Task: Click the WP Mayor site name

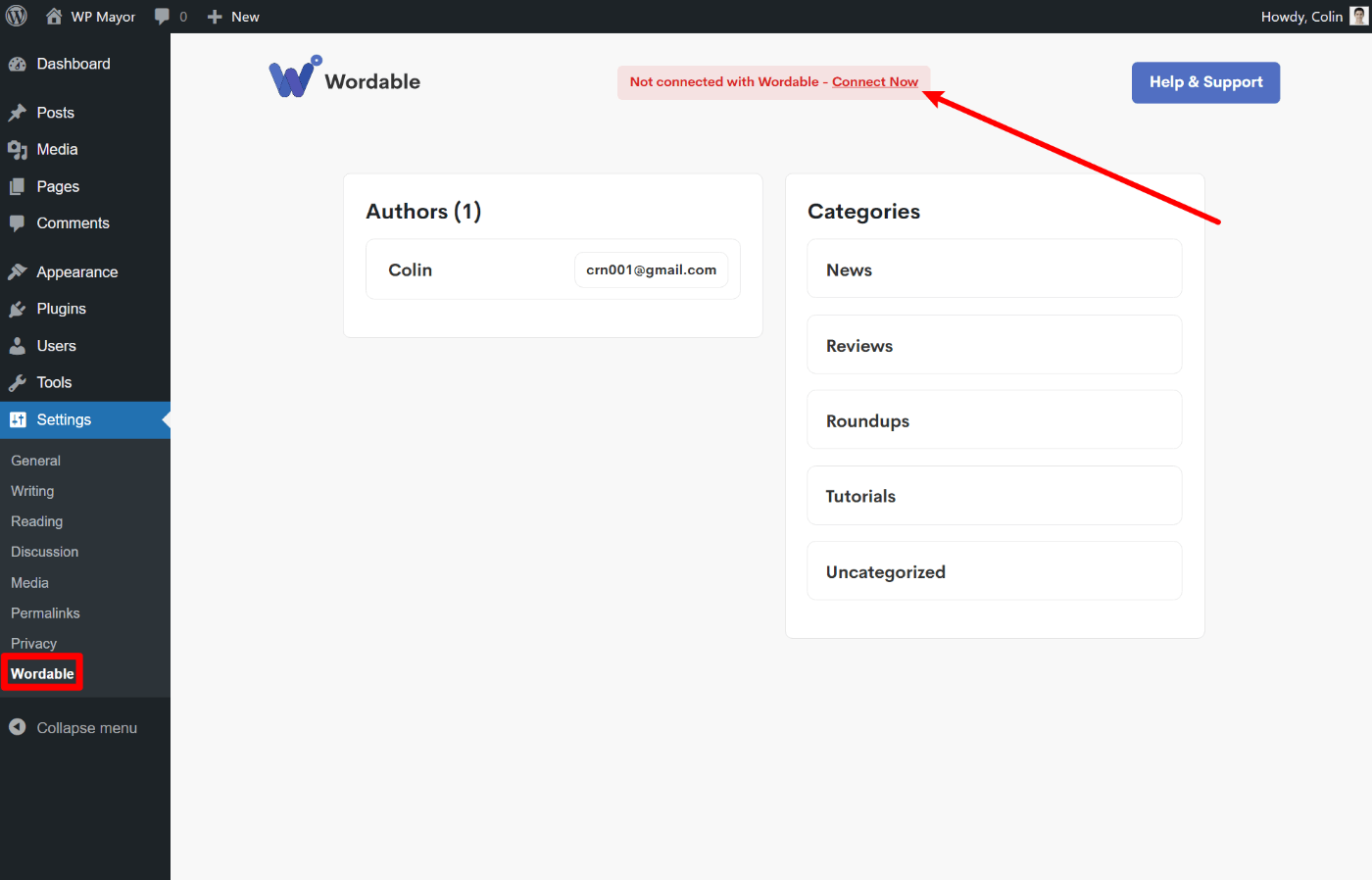Action: click(103, 17)
